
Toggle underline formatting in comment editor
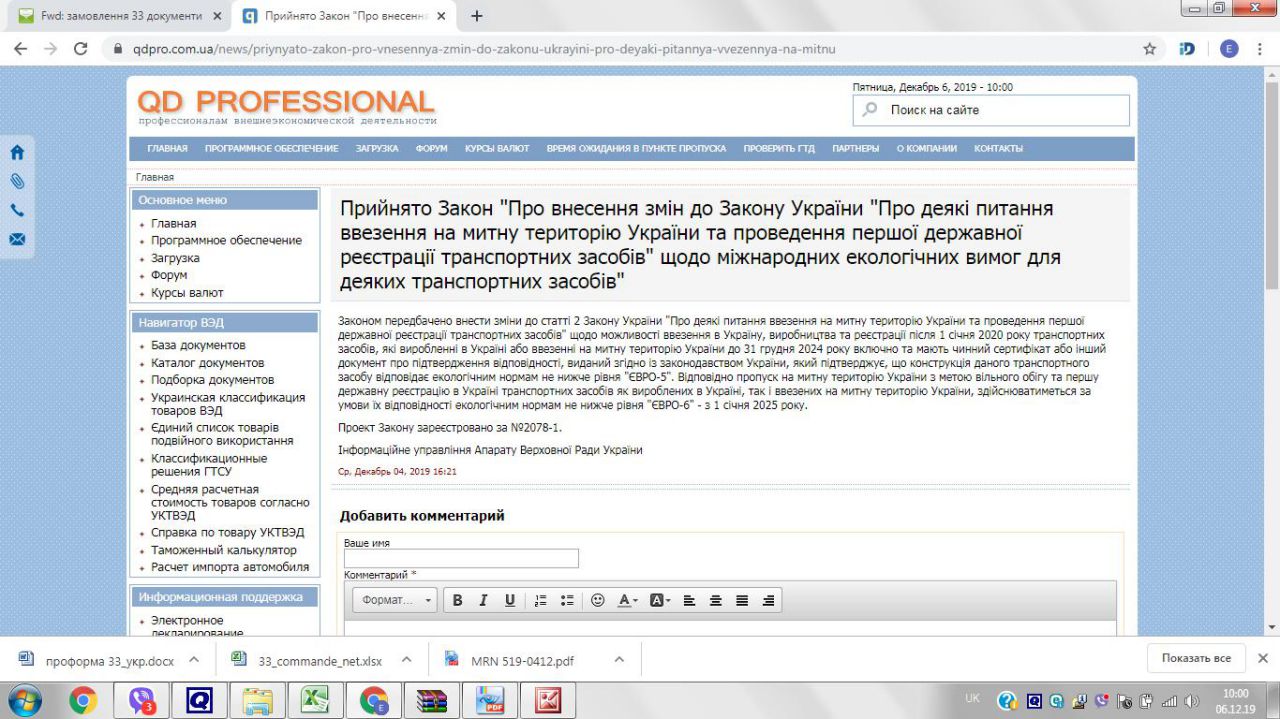pyautogui.click(x=509, y=600)
